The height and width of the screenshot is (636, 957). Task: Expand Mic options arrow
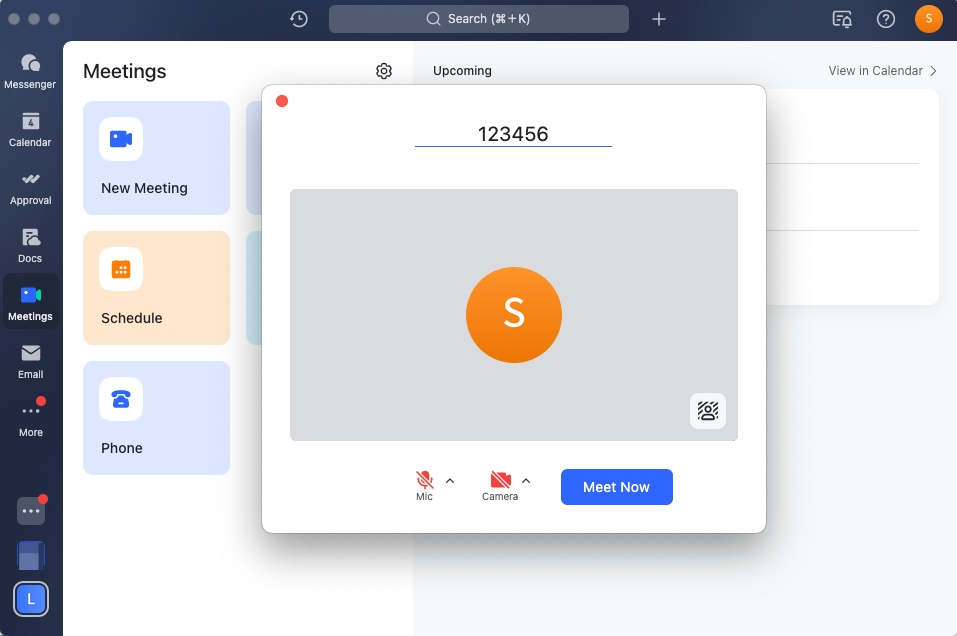coord(450,480)
